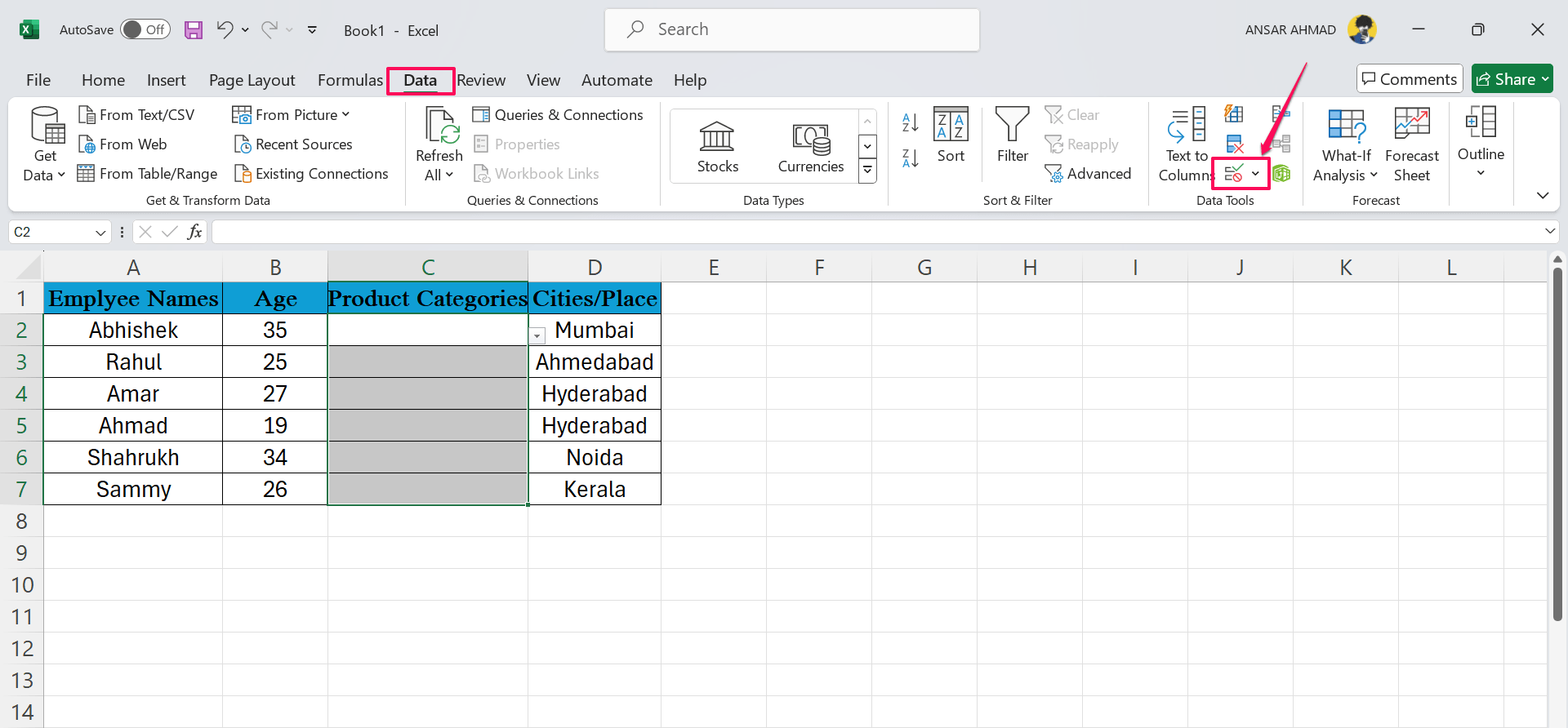
Task: Click the Flash Fill icon
Action: (x=1234, y=114)
